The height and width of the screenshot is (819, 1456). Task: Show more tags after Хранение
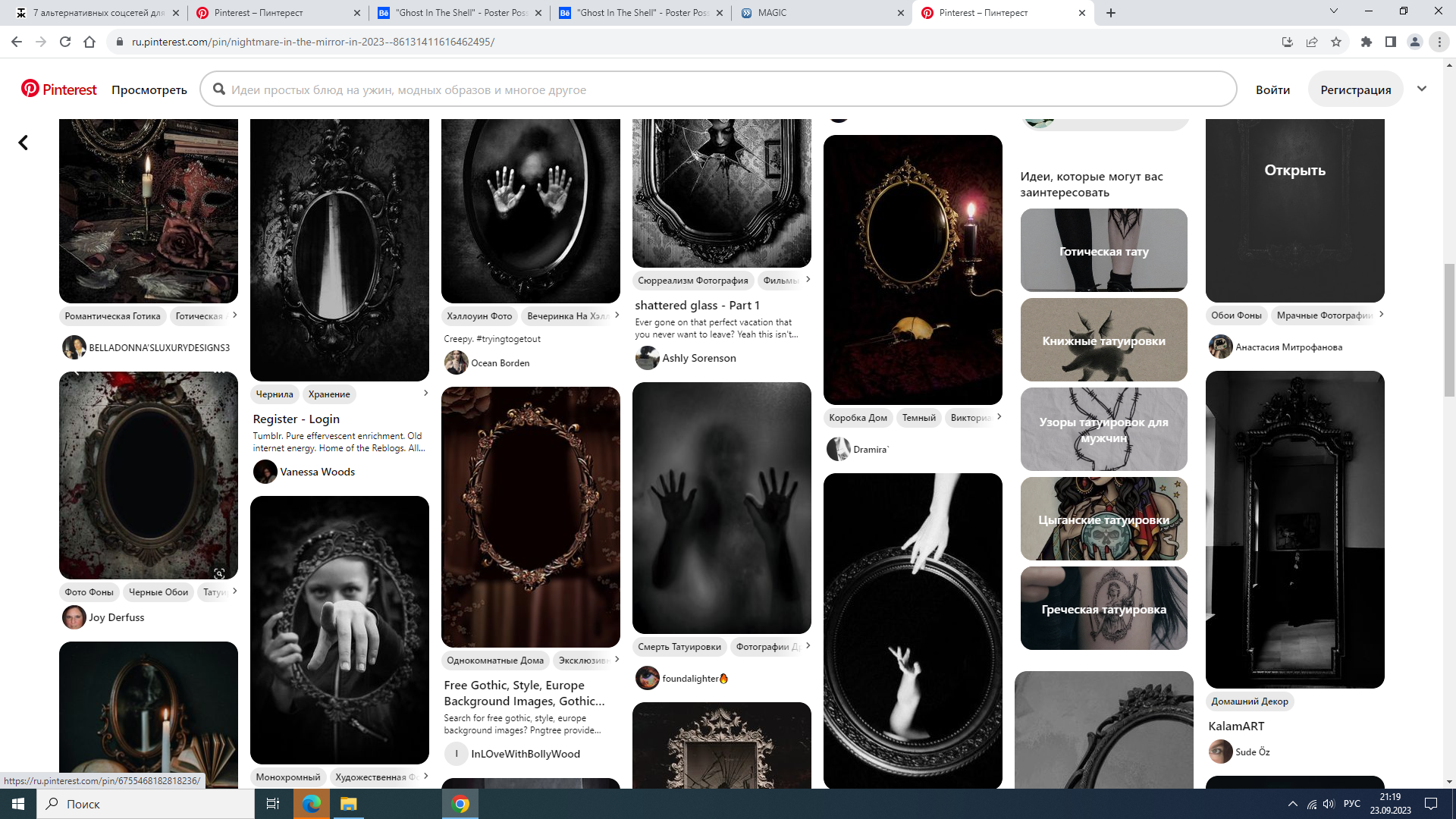pyautogui.click(x=425, y=393)
